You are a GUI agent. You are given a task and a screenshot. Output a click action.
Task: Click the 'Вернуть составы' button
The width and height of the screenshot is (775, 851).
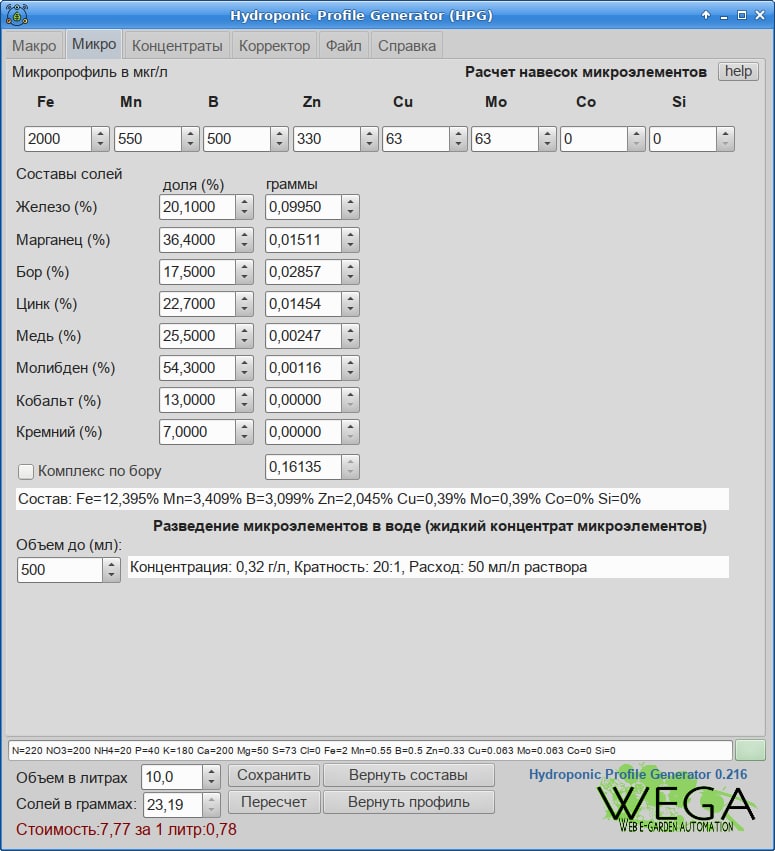coord(409,774)
